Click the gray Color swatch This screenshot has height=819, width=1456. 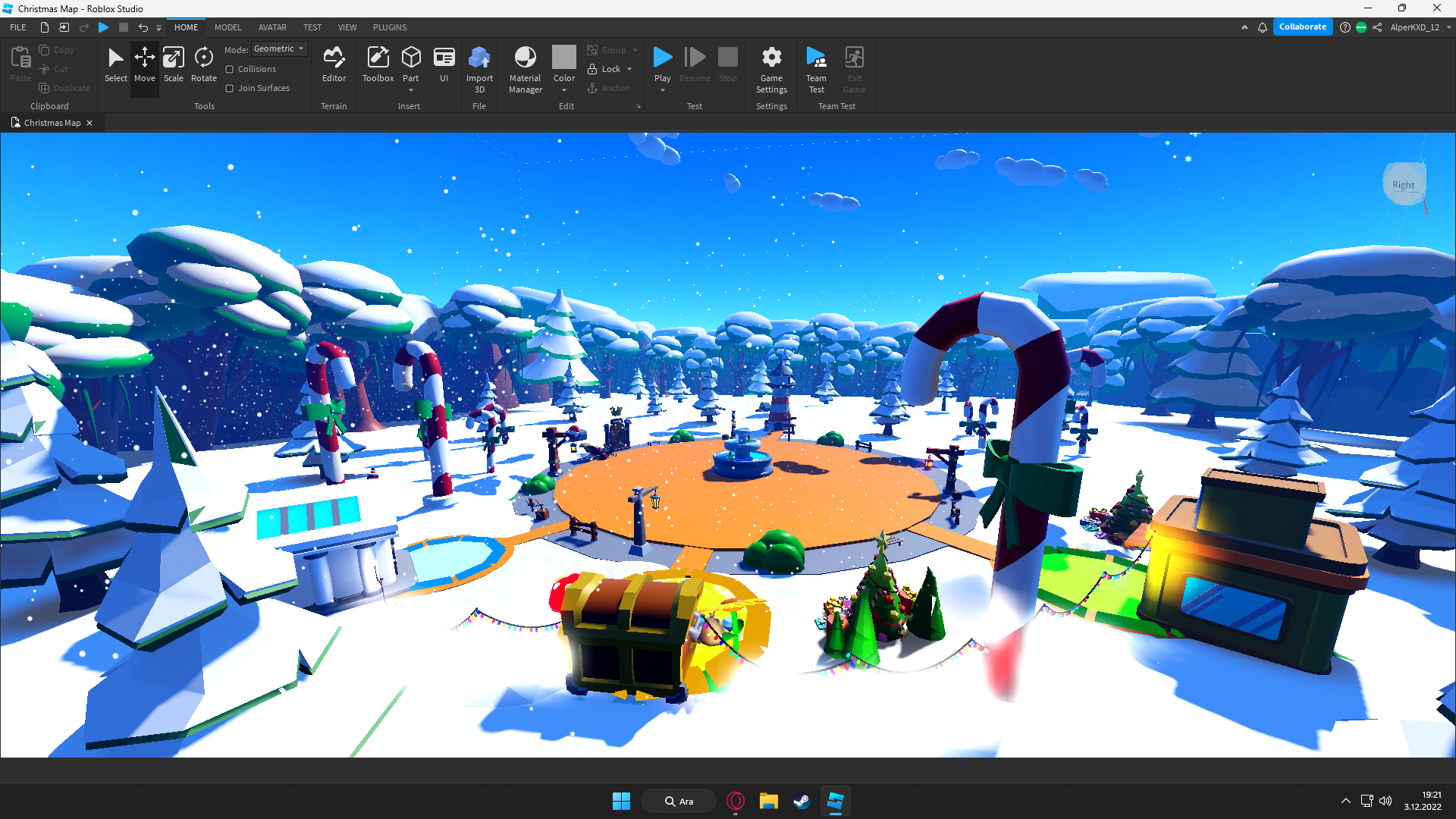click(564, 57)
